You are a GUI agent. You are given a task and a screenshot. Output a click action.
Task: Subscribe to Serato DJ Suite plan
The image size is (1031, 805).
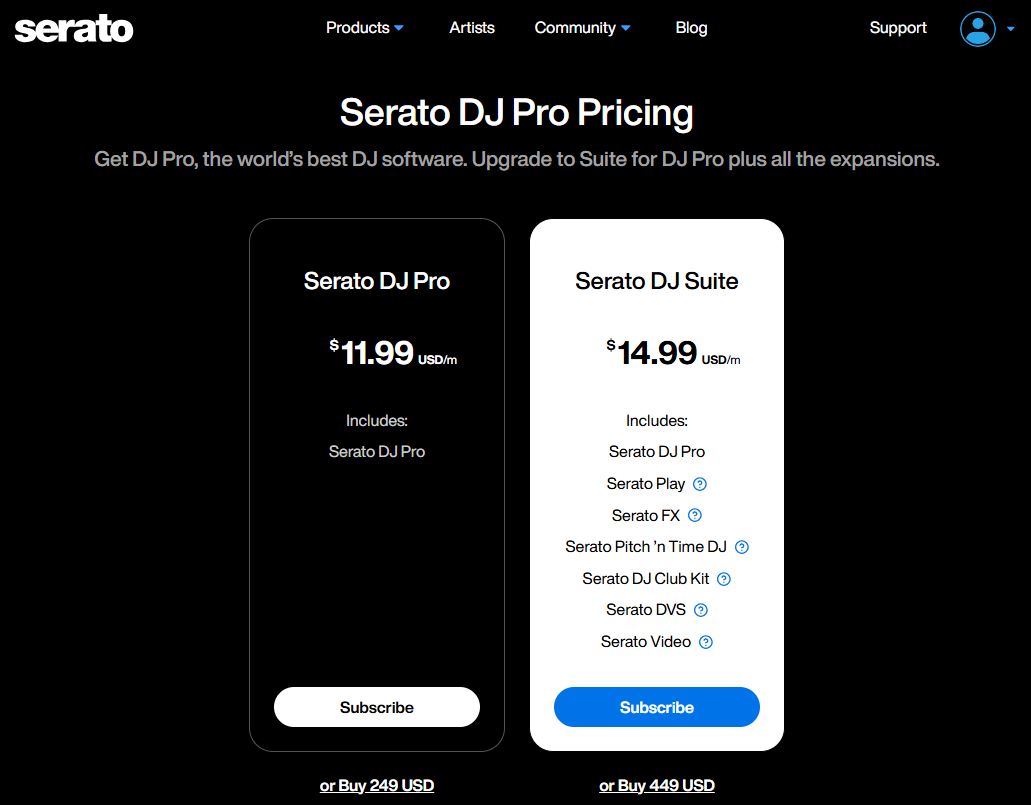(656, 707)
